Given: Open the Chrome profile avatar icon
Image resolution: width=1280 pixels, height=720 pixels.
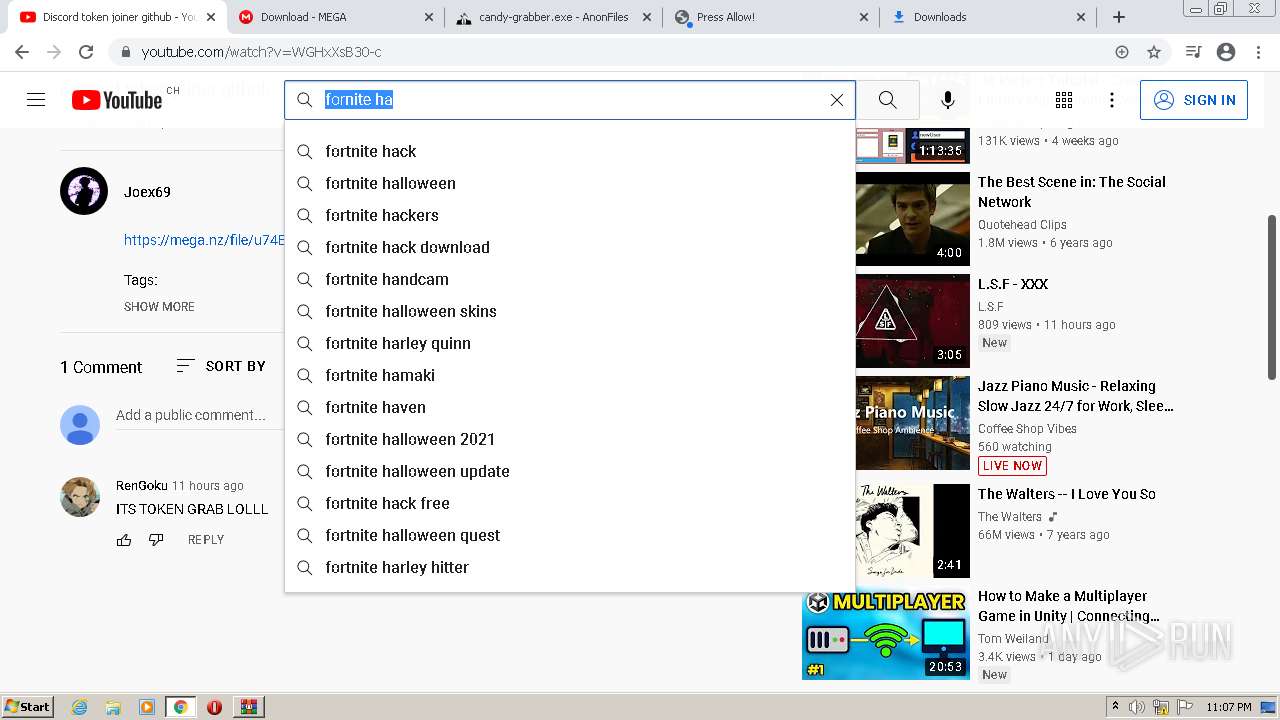Looking at the screenshot, I should pyautogui.click(x=1226, y=52).
